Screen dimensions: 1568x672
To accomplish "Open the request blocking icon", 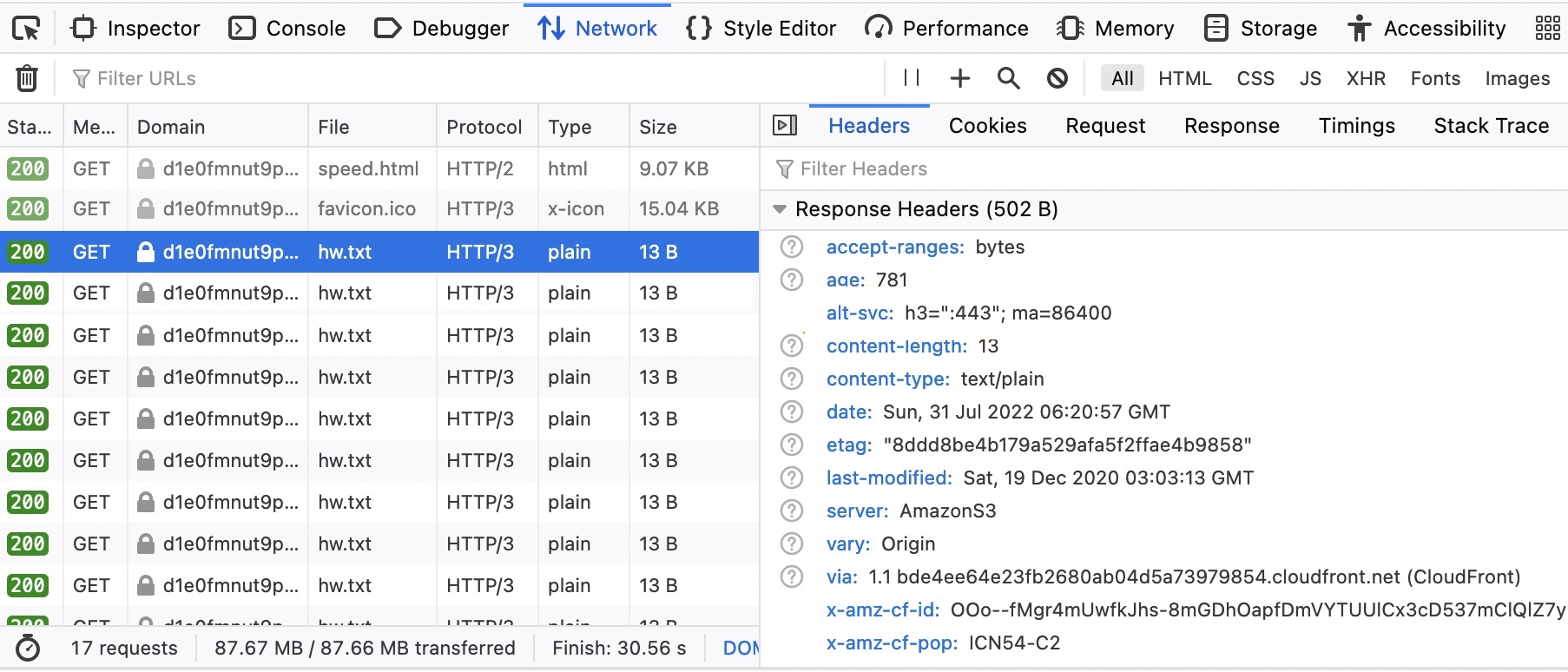I will [1057, 78].
